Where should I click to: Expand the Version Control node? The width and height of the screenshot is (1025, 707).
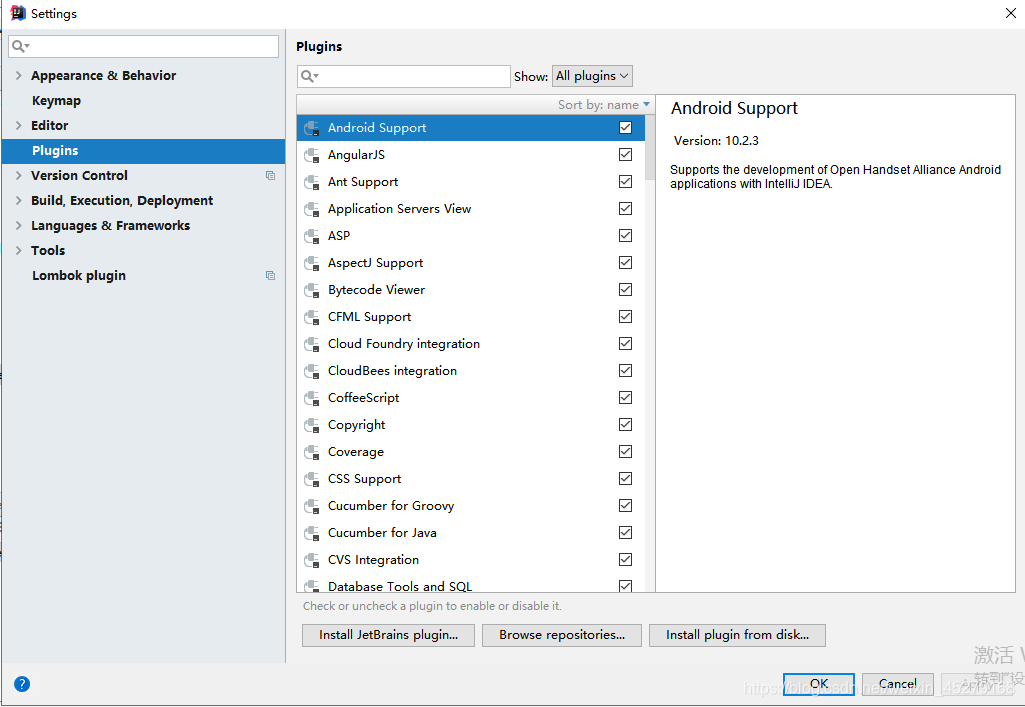pyautogui.click(x=18, y=175)
